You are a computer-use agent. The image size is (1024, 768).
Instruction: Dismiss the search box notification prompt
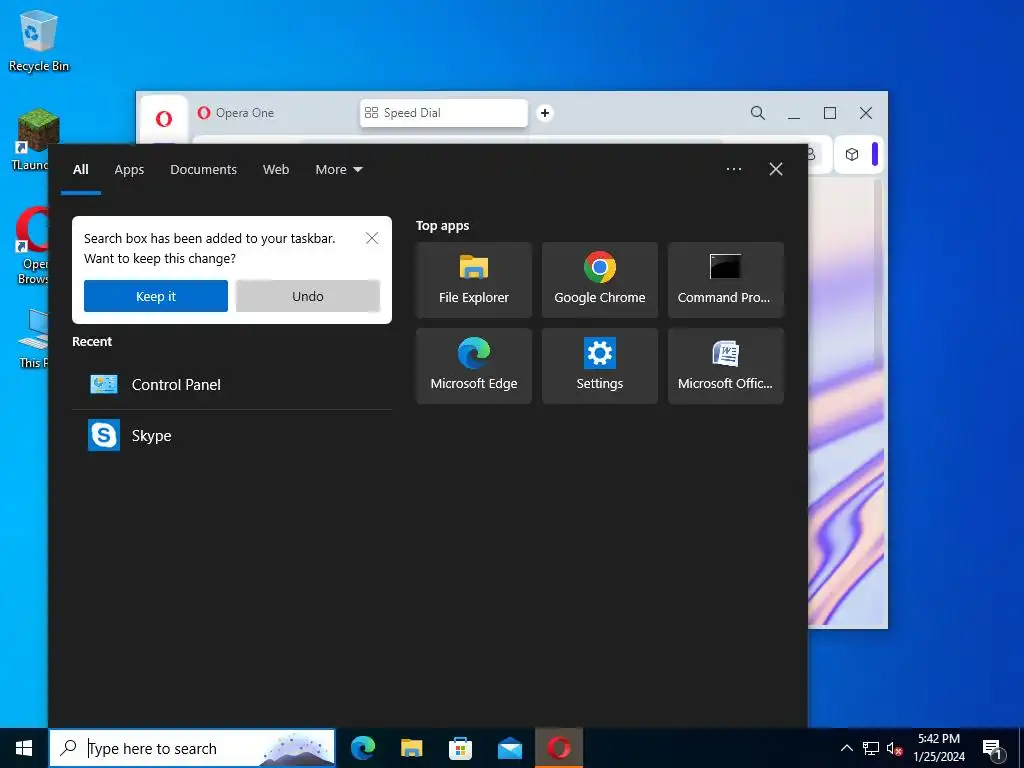coord(372,238)
